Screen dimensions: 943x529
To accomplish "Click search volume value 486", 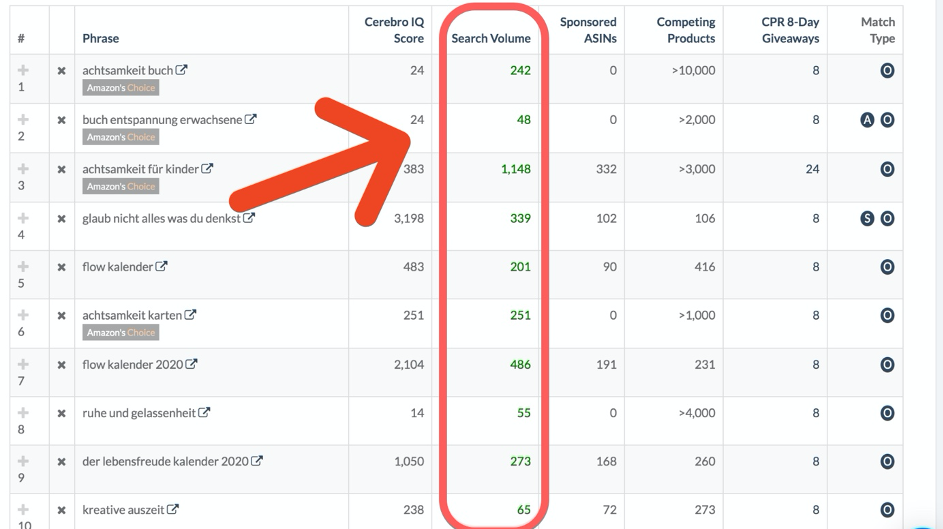I will point(520,364).
